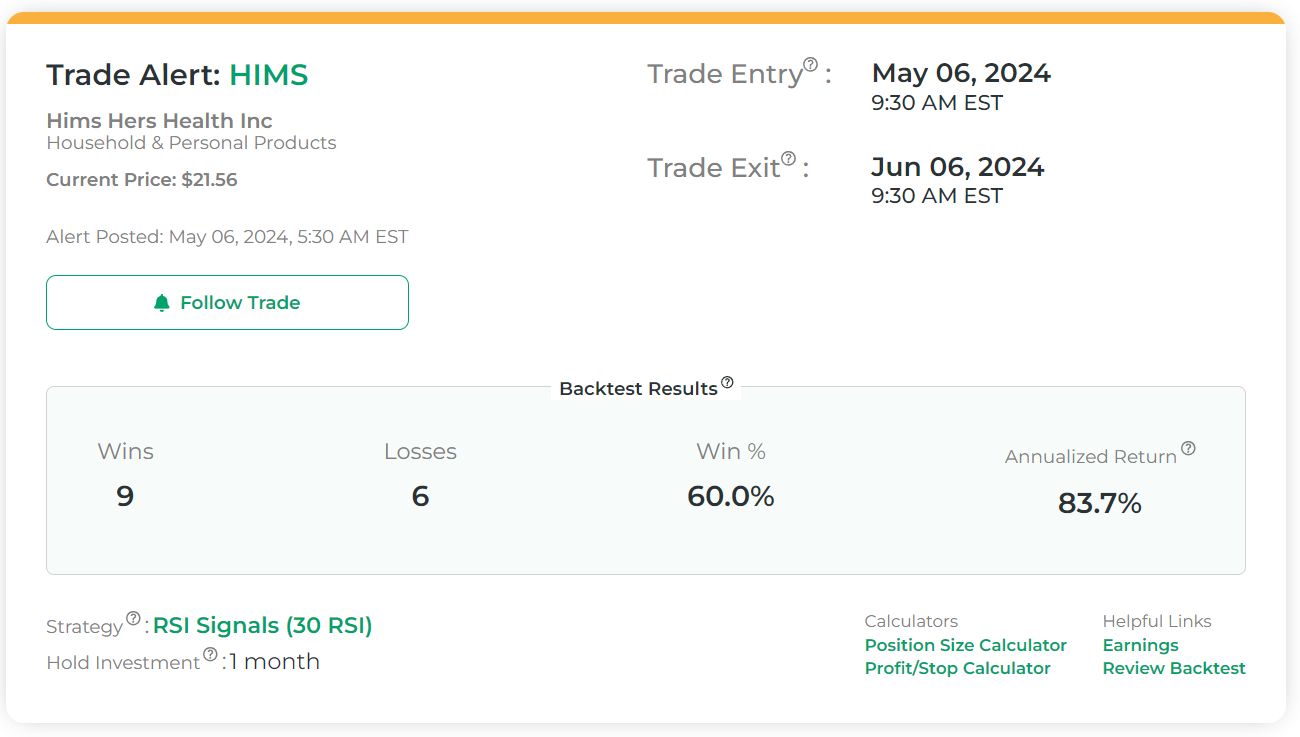Screen dimensions: 1300x737
Task: Click the Strategy help question icon
Action: 133,618
